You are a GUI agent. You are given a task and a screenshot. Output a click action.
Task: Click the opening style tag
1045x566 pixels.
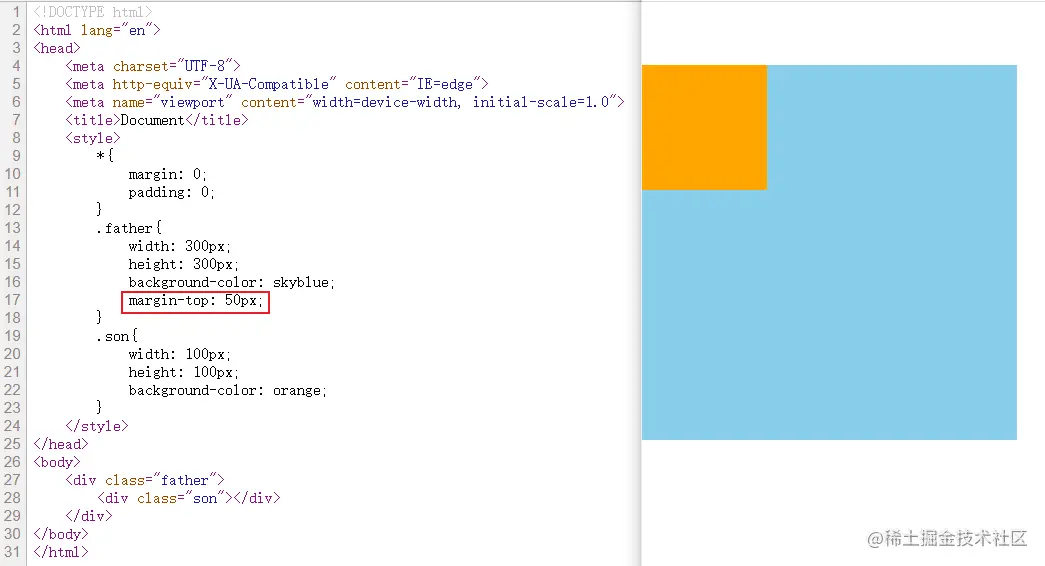coord(93,138)
